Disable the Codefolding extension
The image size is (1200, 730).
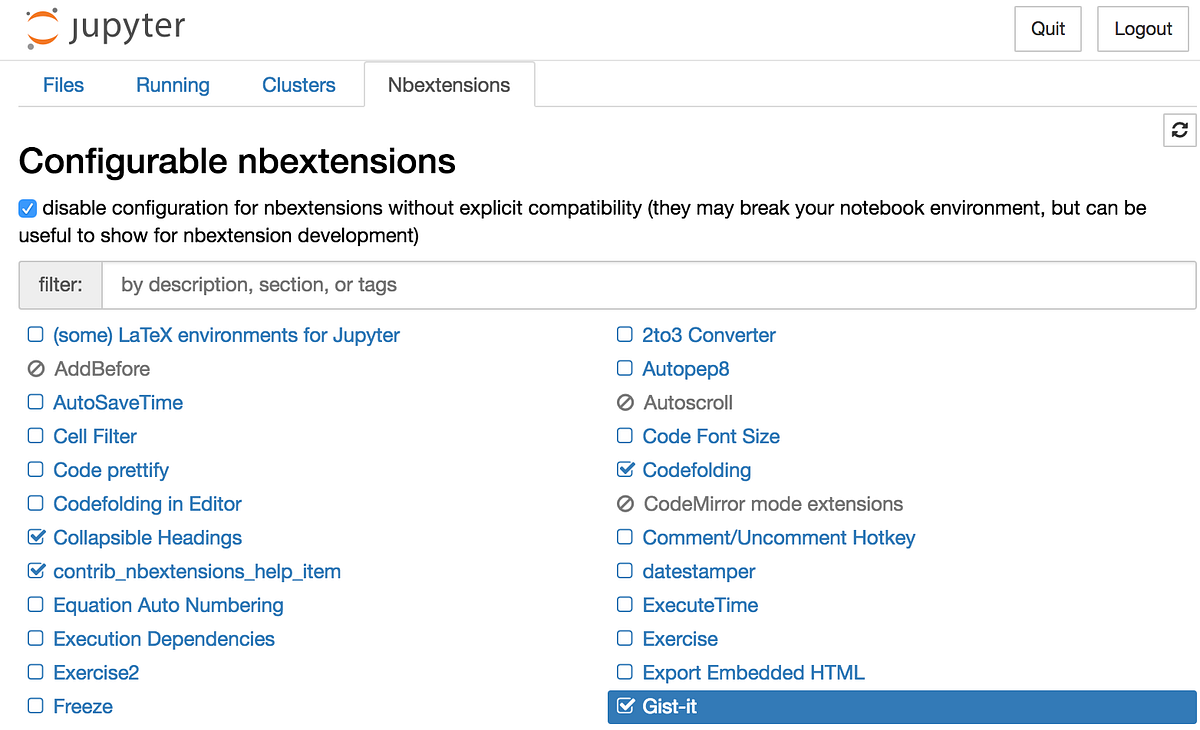coord(624,470)
